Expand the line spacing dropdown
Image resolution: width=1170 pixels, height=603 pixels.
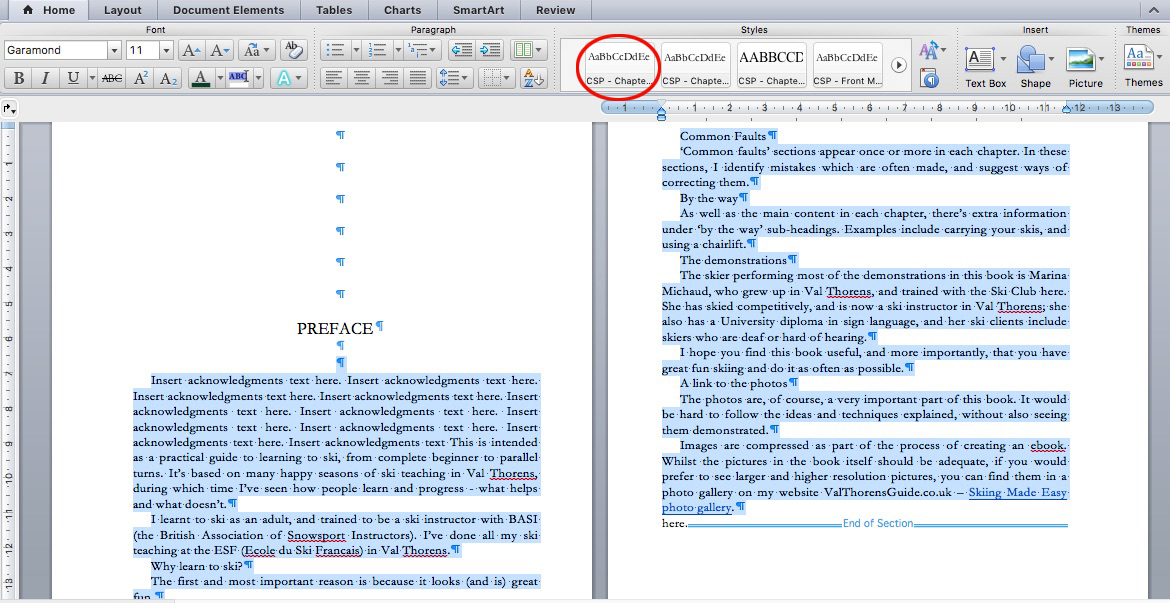point(467,78)
